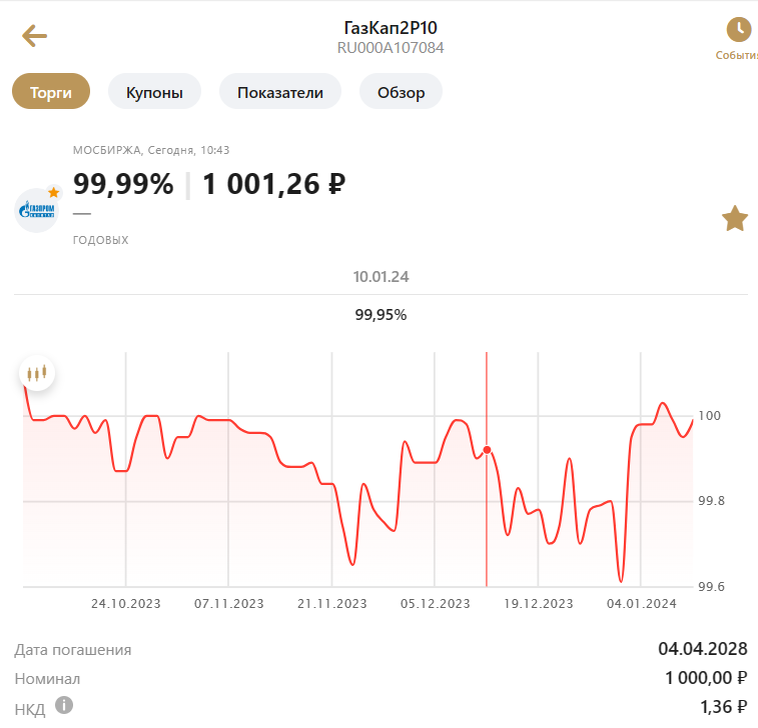Click the НКД value 1,36 ₽
This screenshot has width=758, height=728.
[724, 707]
